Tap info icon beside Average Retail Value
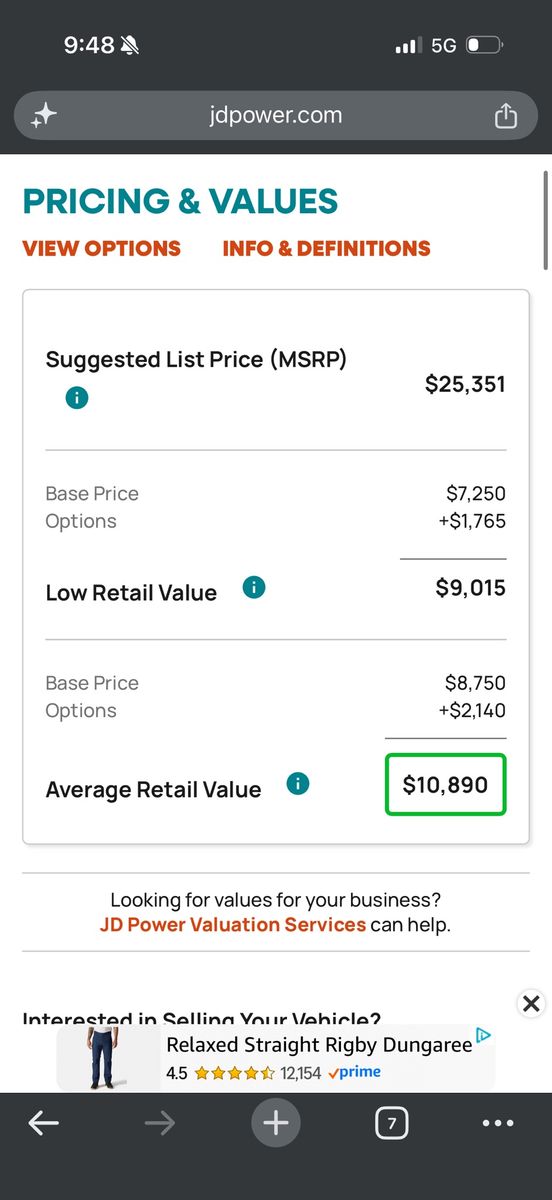 click(x=297, y=784)
